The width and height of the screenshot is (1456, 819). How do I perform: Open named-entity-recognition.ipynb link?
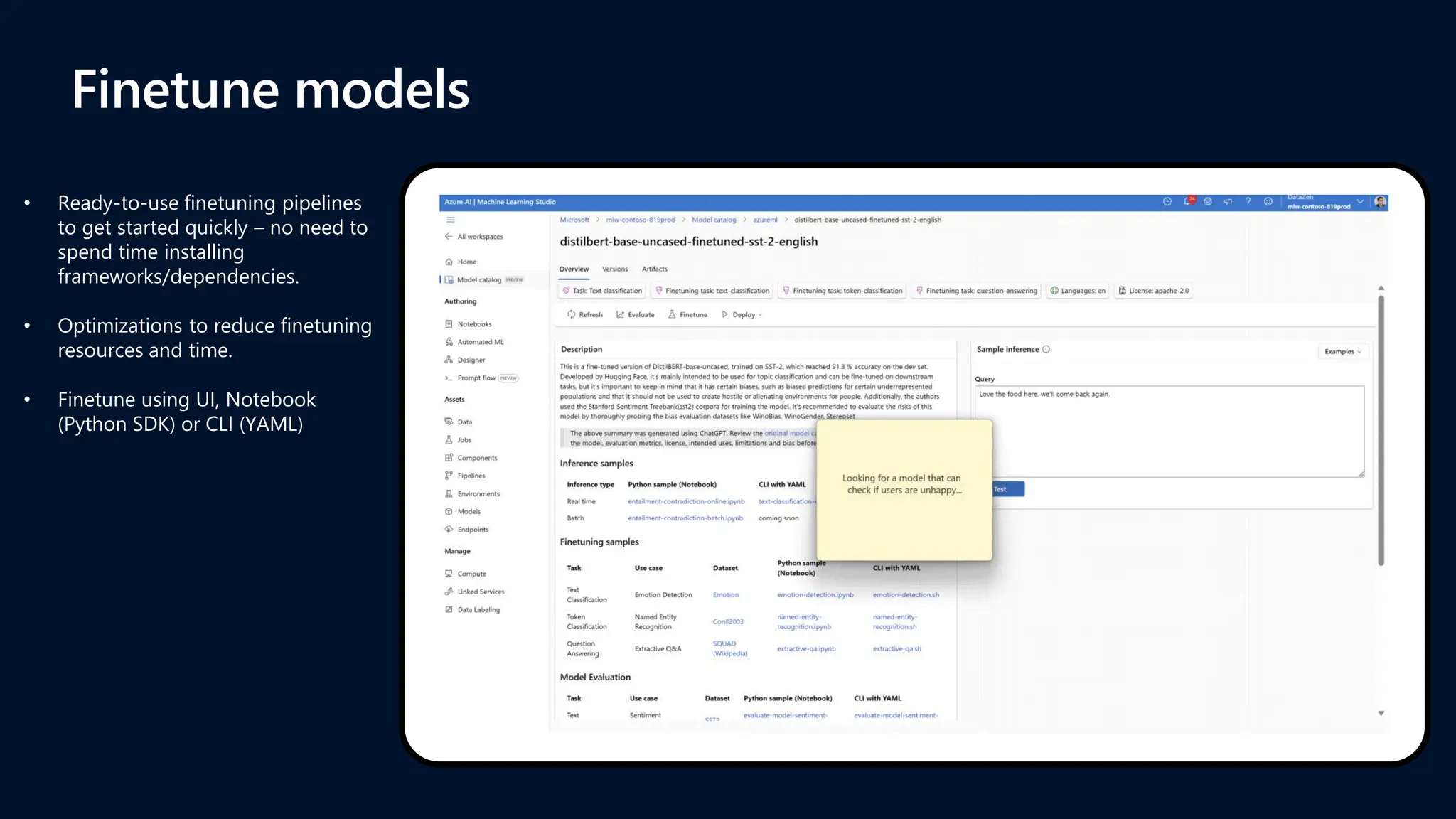(x=804, y=622)
